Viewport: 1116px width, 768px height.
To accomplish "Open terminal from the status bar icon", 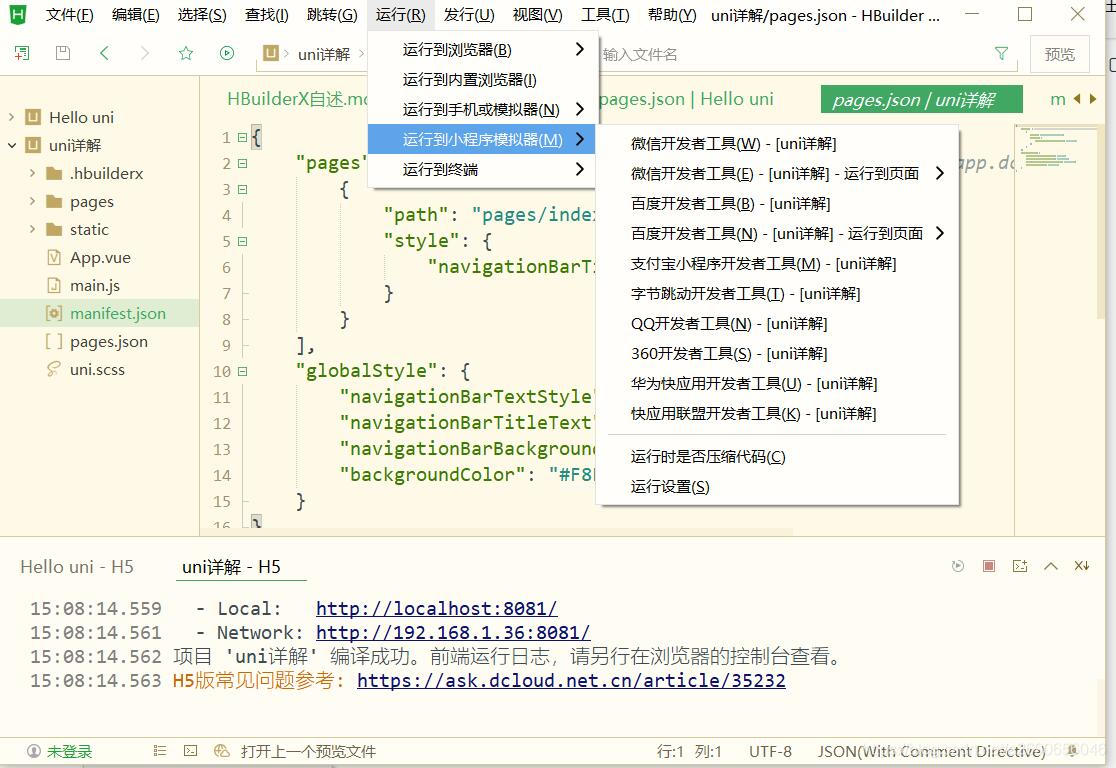I will (x=190, y=751).
